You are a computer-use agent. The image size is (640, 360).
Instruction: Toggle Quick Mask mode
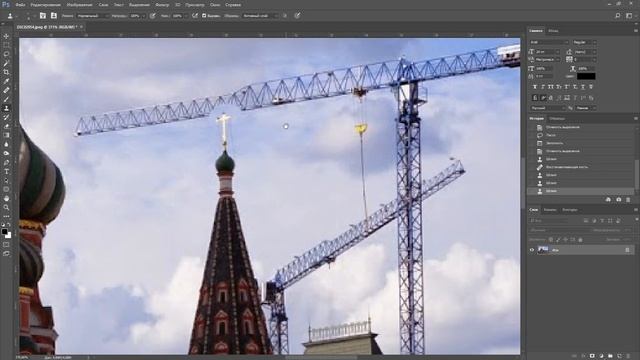(6, 245)
